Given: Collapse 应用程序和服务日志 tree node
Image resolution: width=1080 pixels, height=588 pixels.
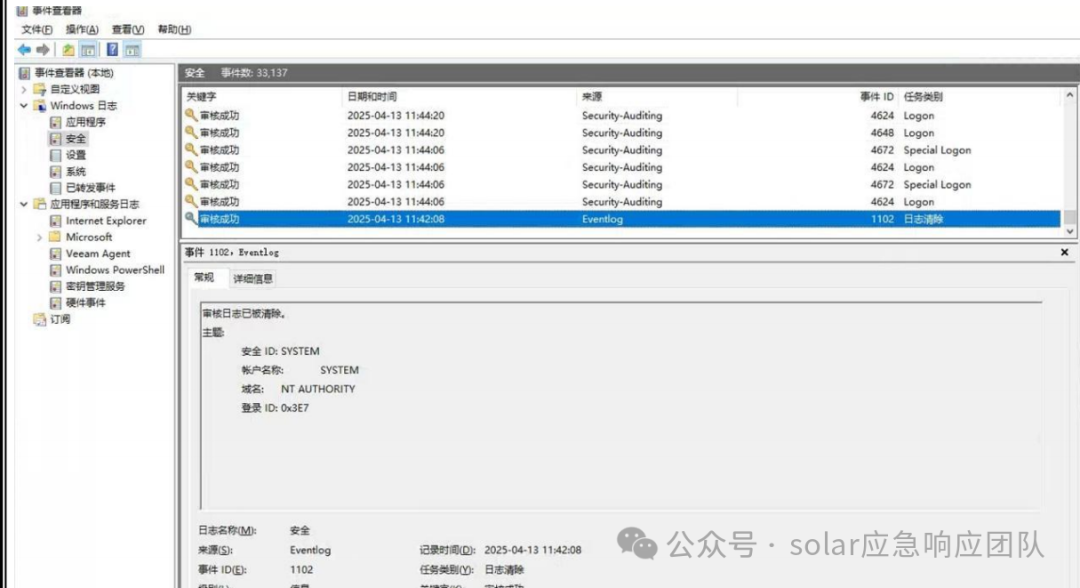Looking at the screenshot, I should pos(23,204).
